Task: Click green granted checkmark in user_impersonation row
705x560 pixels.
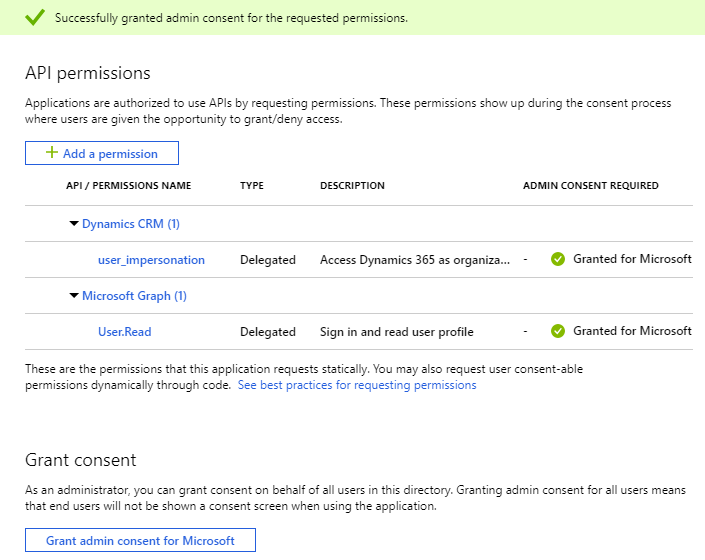Action: tap(558, 259)
